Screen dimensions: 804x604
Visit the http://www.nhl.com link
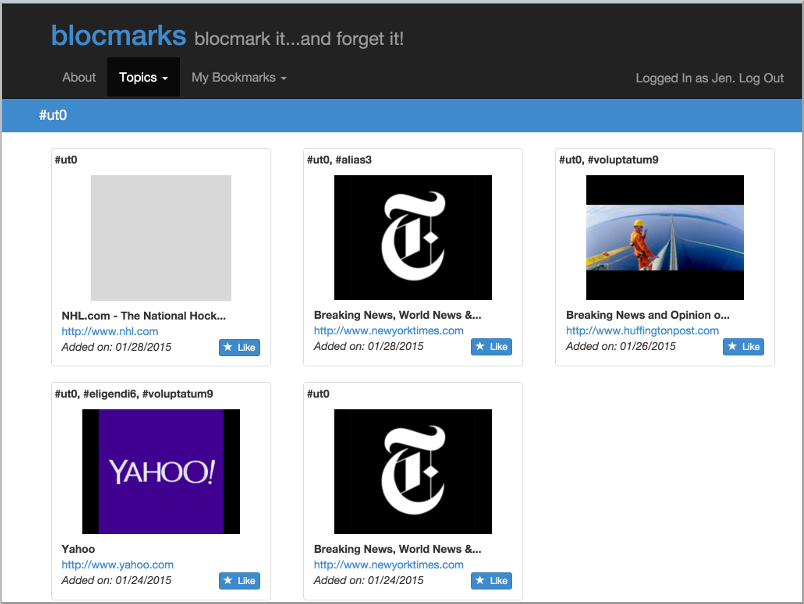pyautogui.click(x=110, y=331)
